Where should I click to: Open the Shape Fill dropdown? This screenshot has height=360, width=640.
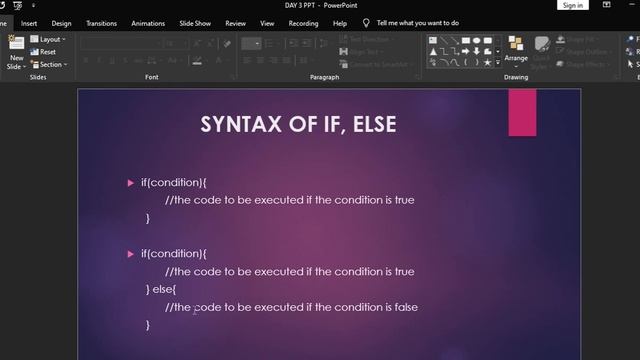pos(578,39)
